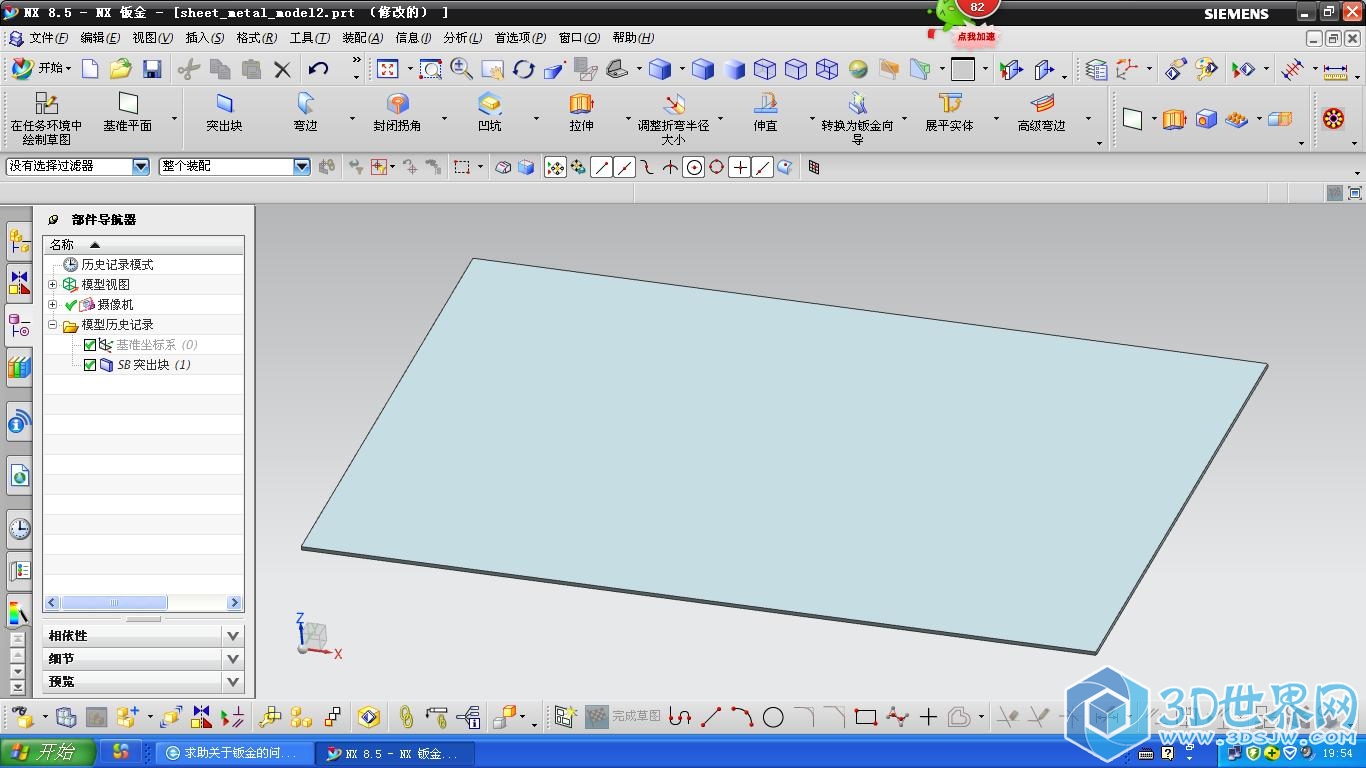Click the 突出块 (Tab) sheet metal tool
Viewport: 1366px width, 768px height.
coord(224,114)
